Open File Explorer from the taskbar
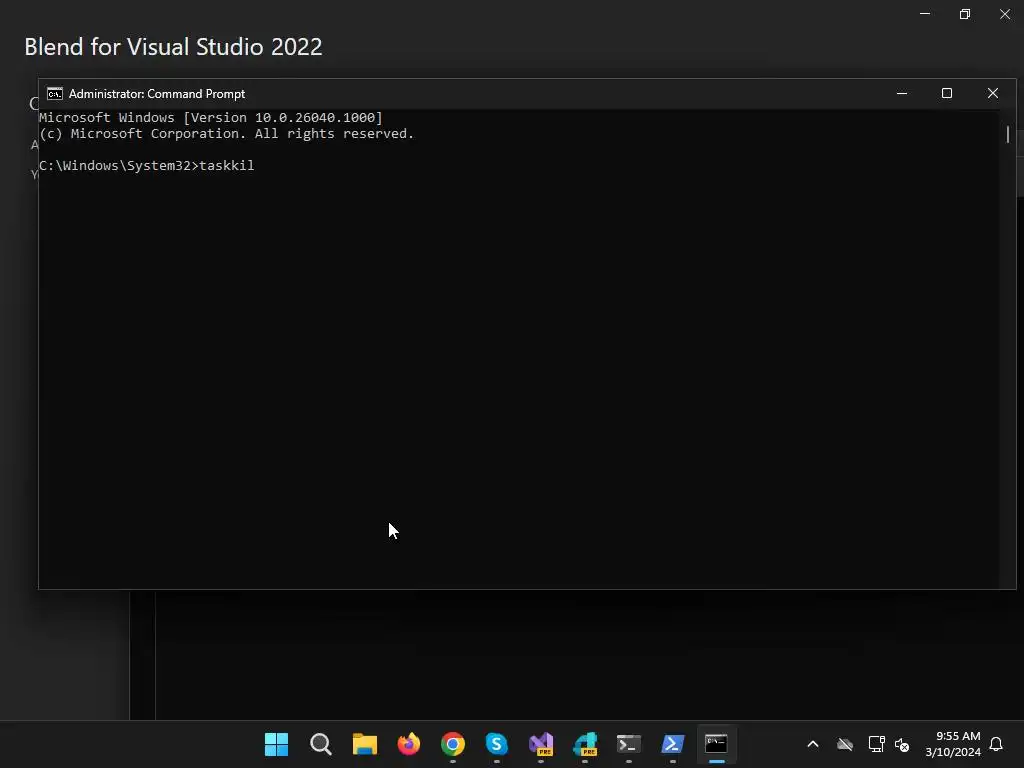Viewport: 1024px width, 768px height. coord(364,744)
